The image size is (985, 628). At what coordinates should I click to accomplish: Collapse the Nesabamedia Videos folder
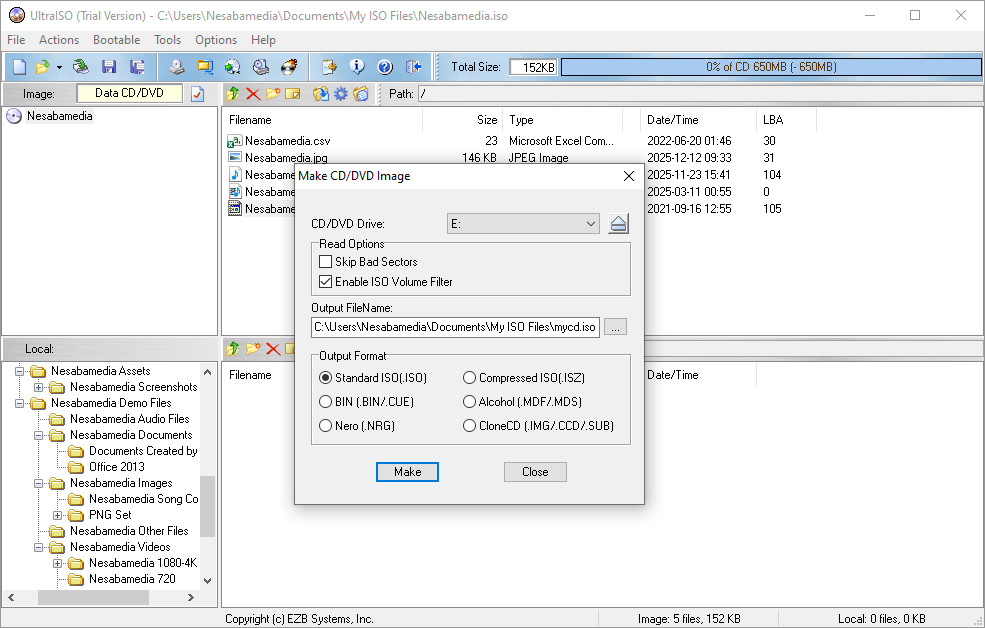pos(39,547)
